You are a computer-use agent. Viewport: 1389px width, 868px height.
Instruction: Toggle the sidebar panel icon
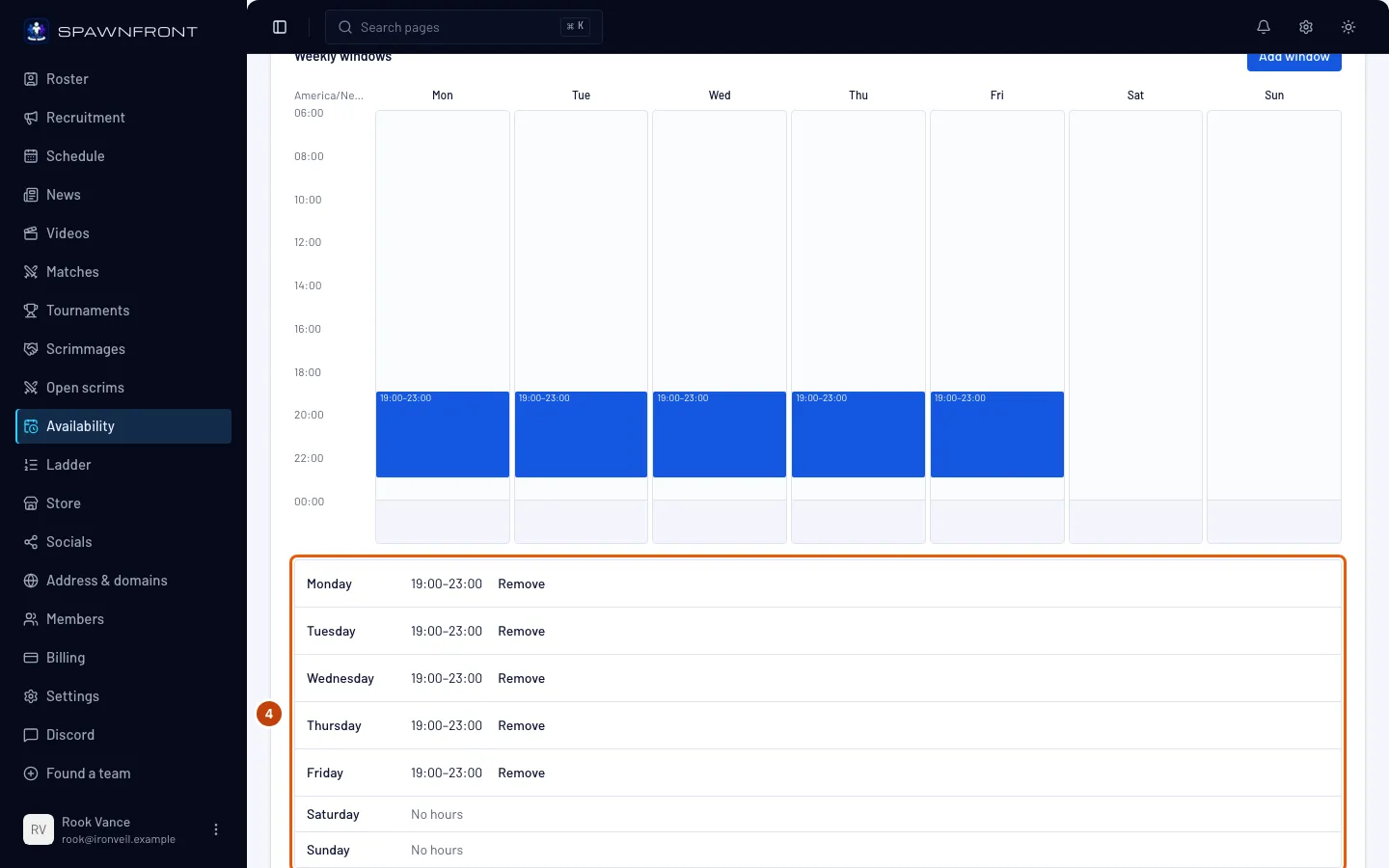point(280,27)
